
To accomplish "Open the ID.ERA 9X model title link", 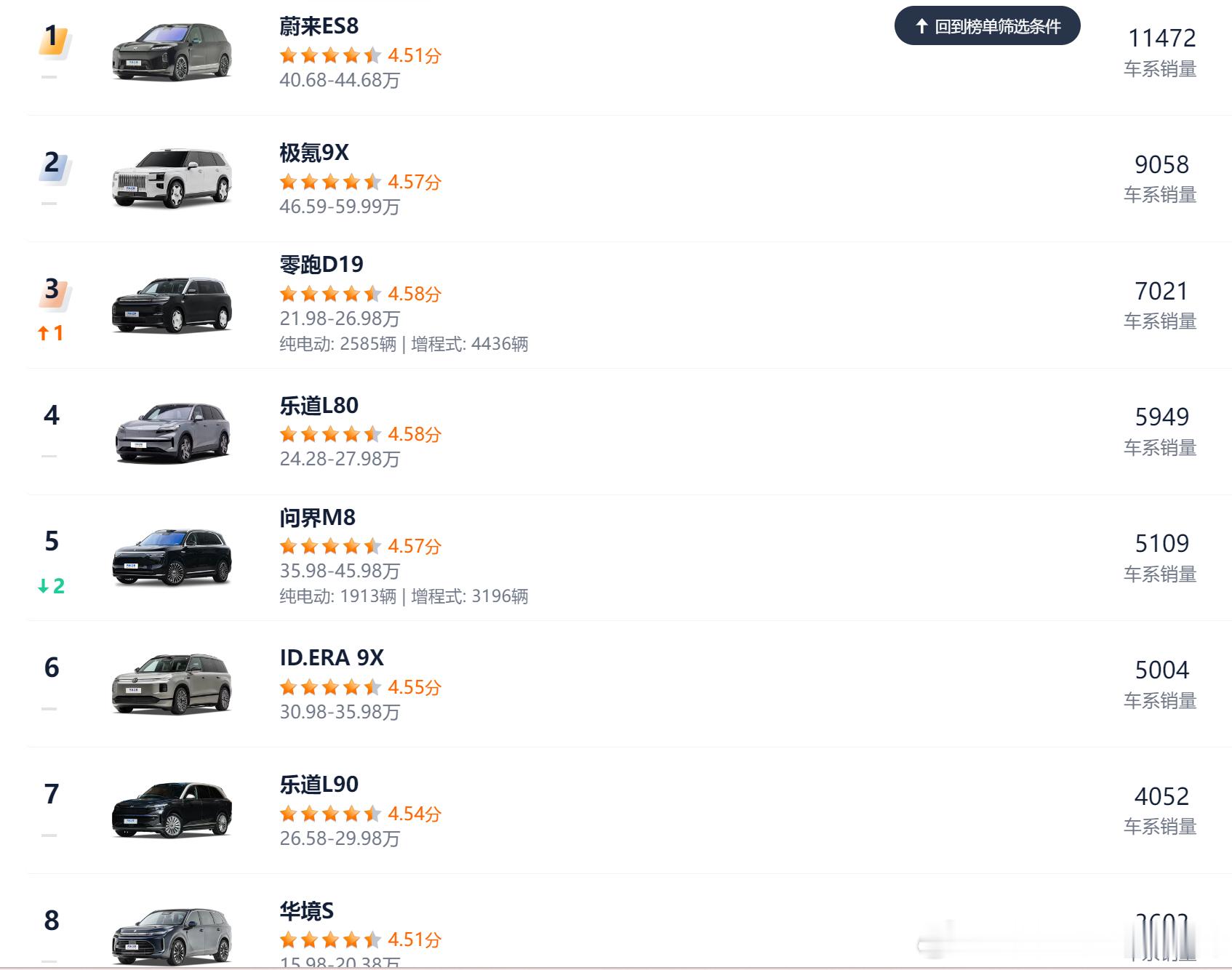I will [x=332, y=657].
